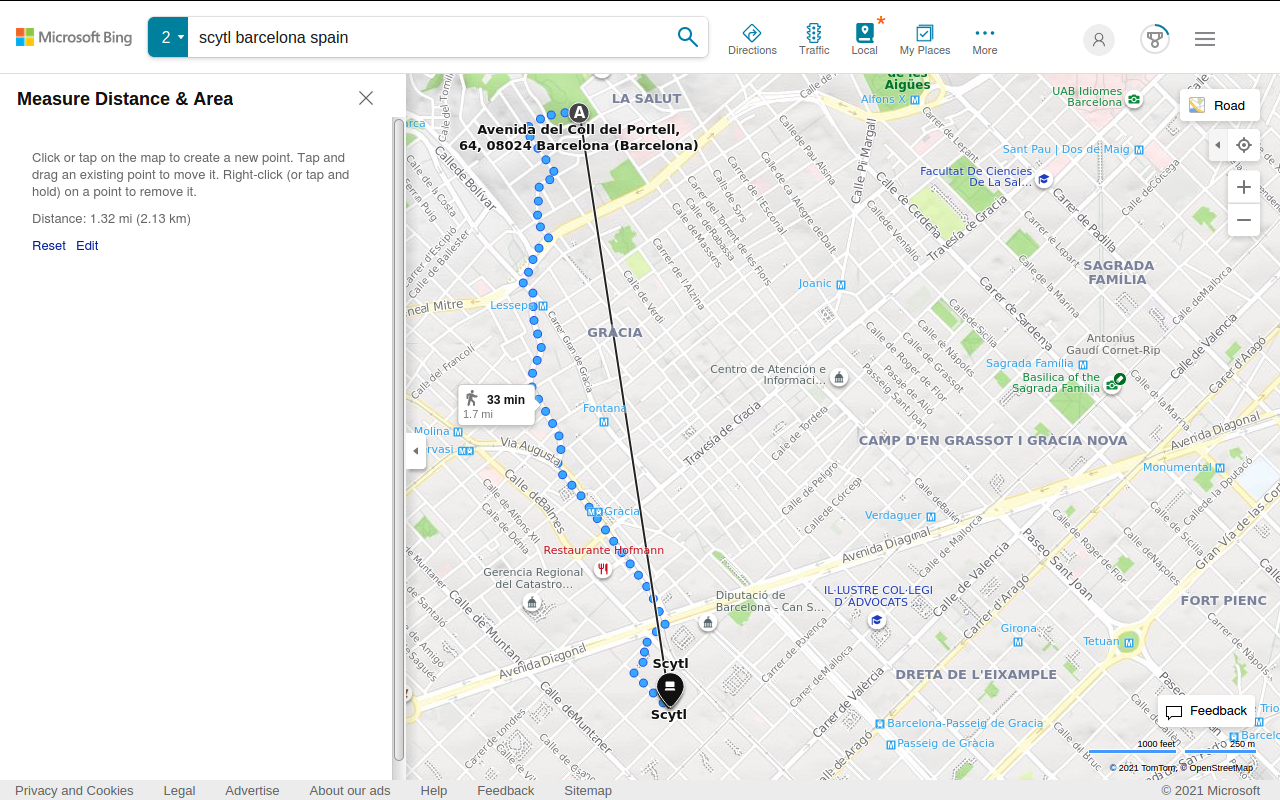Open the Rewards trophy icon

click(1155, 39)
